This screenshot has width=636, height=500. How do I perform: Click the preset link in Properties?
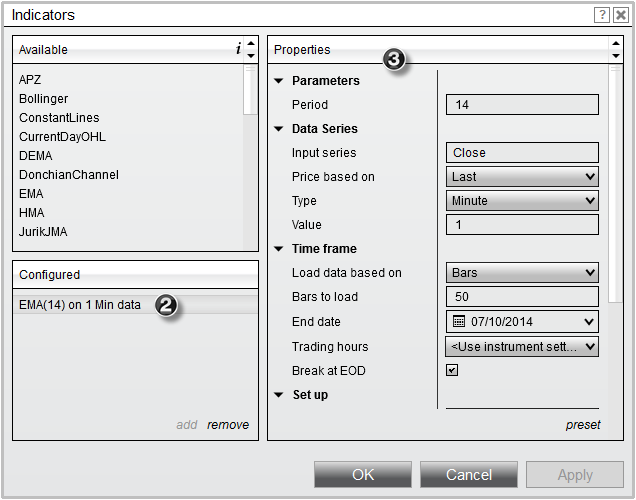tap(583, 425)
